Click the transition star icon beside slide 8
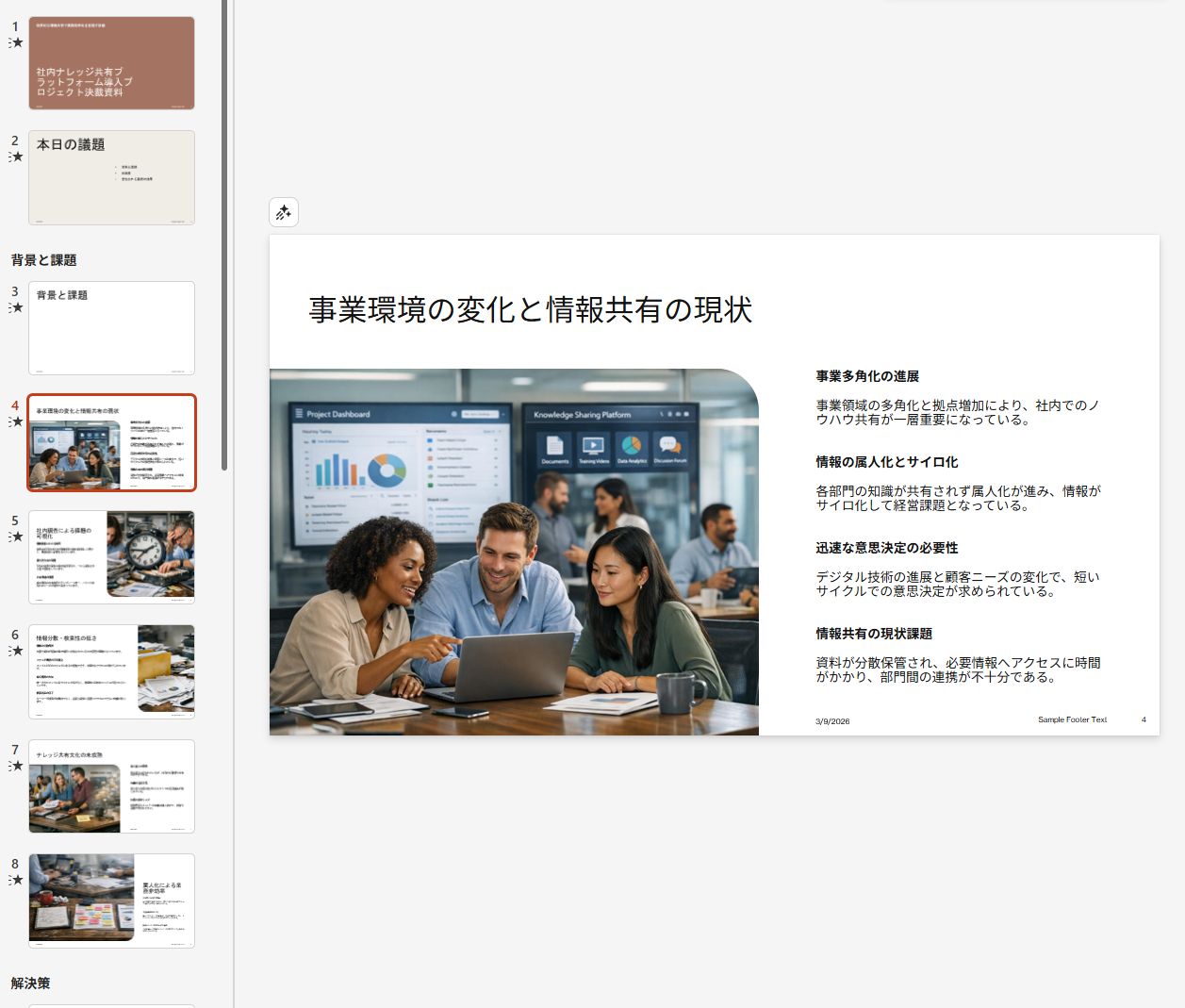 point(16,881)
